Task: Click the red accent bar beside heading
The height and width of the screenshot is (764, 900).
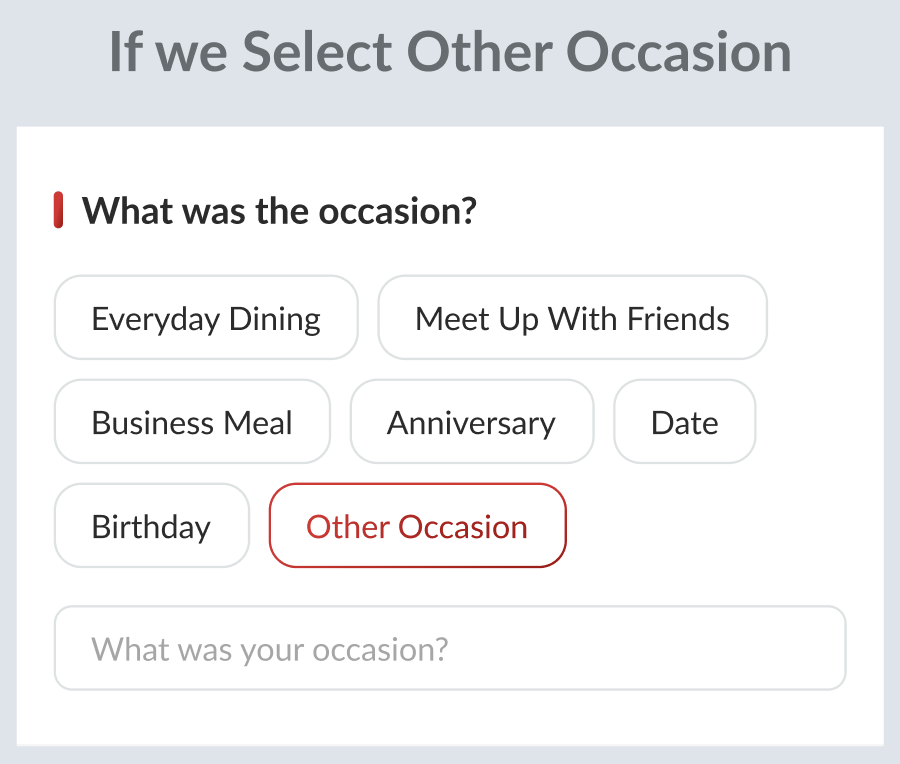Action: [58, 211]
